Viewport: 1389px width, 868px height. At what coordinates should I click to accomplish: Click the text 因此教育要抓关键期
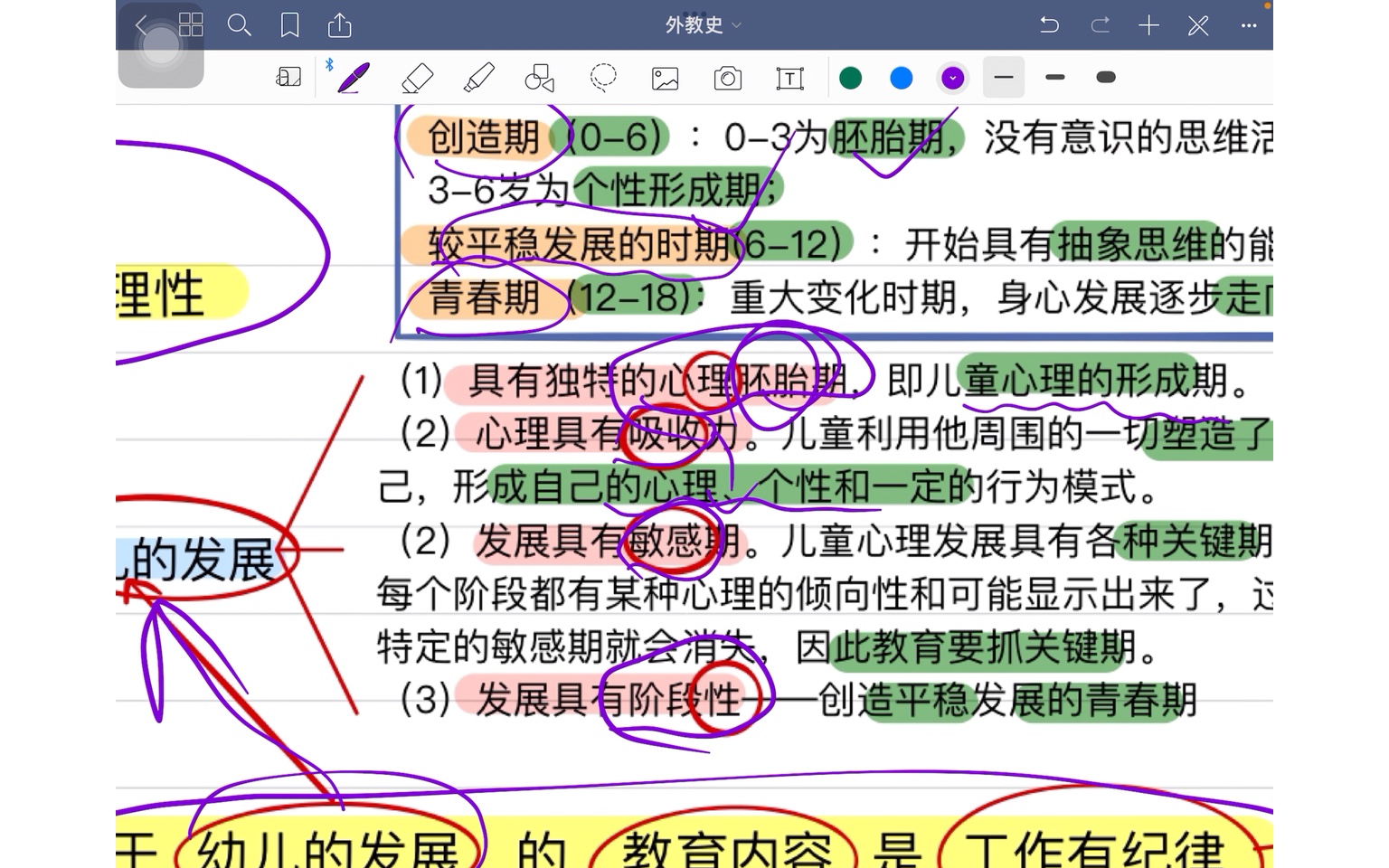coord(967,646)
